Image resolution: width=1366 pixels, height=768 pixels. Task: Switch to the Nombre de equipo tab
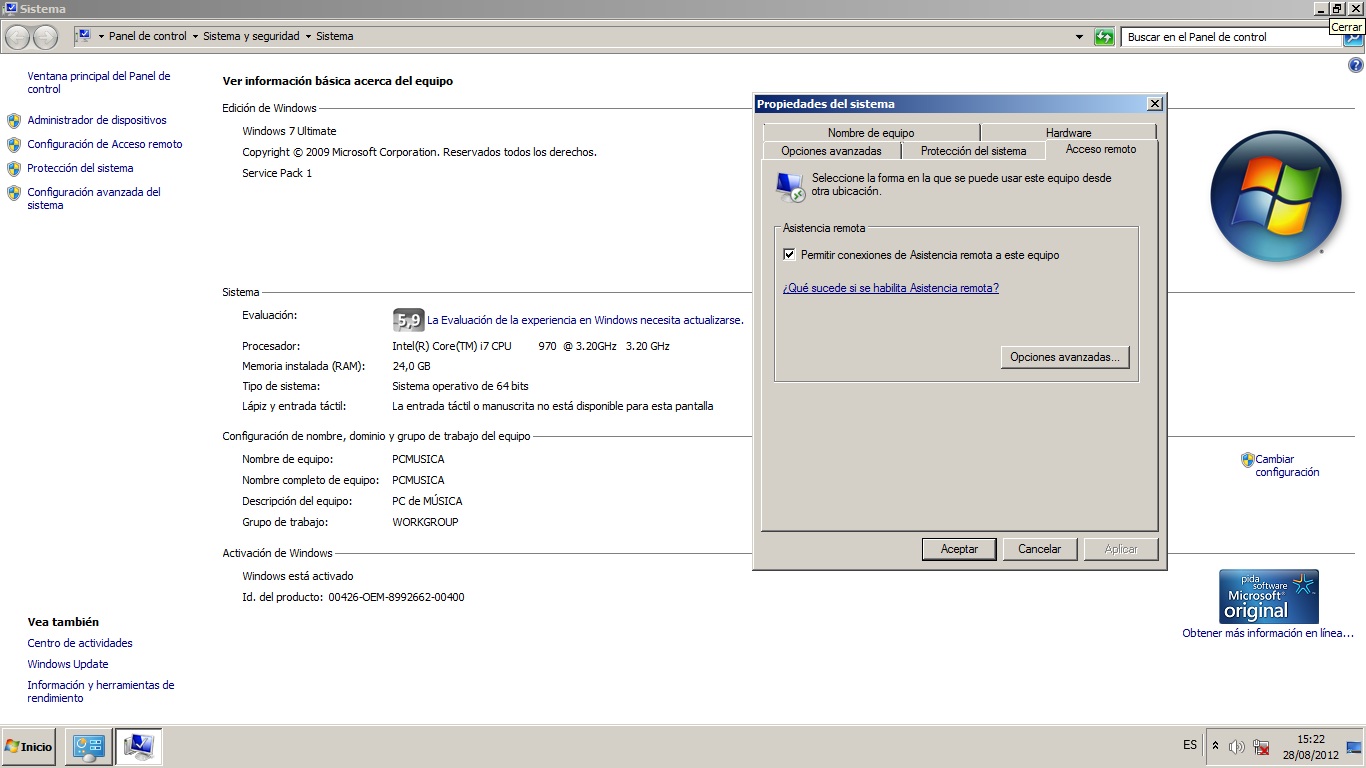pyautogui.click(x=871, y=133)
